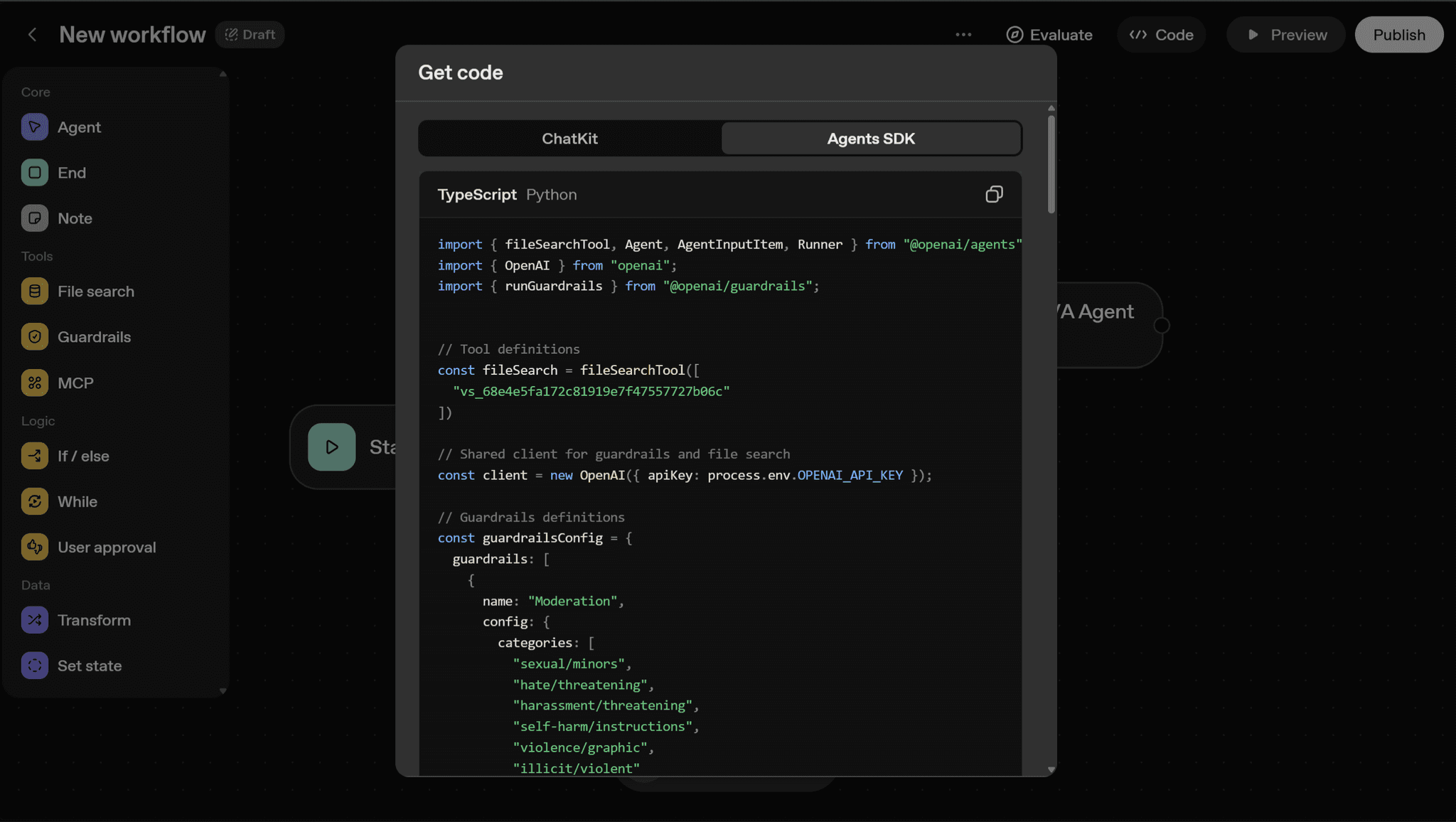This screenshot has width=1456, height=822.
Task: Click the Transform data icon
Action: coord(34,619)
